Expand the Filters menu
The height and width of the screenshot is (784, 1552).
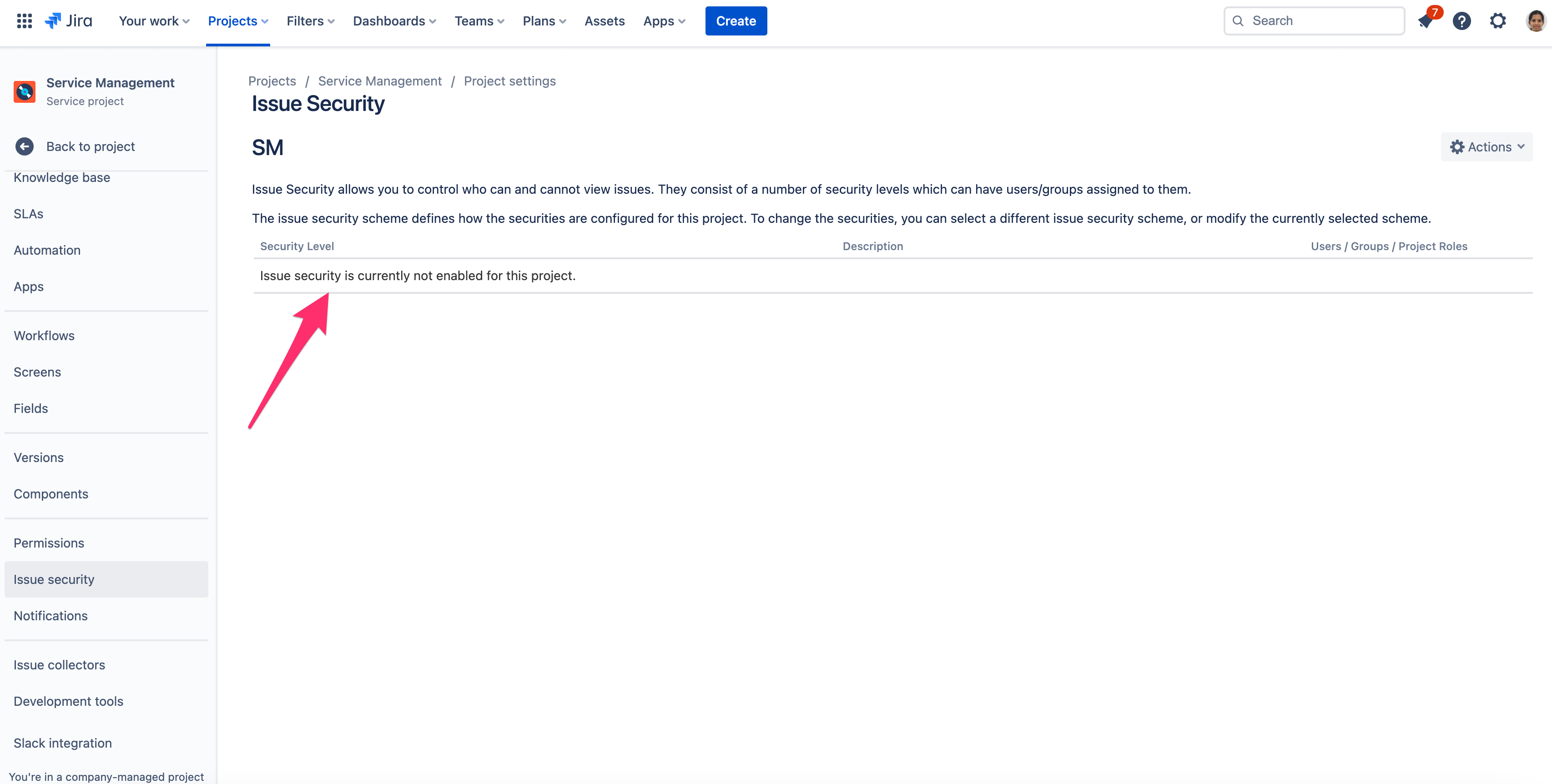click(310, 21)
